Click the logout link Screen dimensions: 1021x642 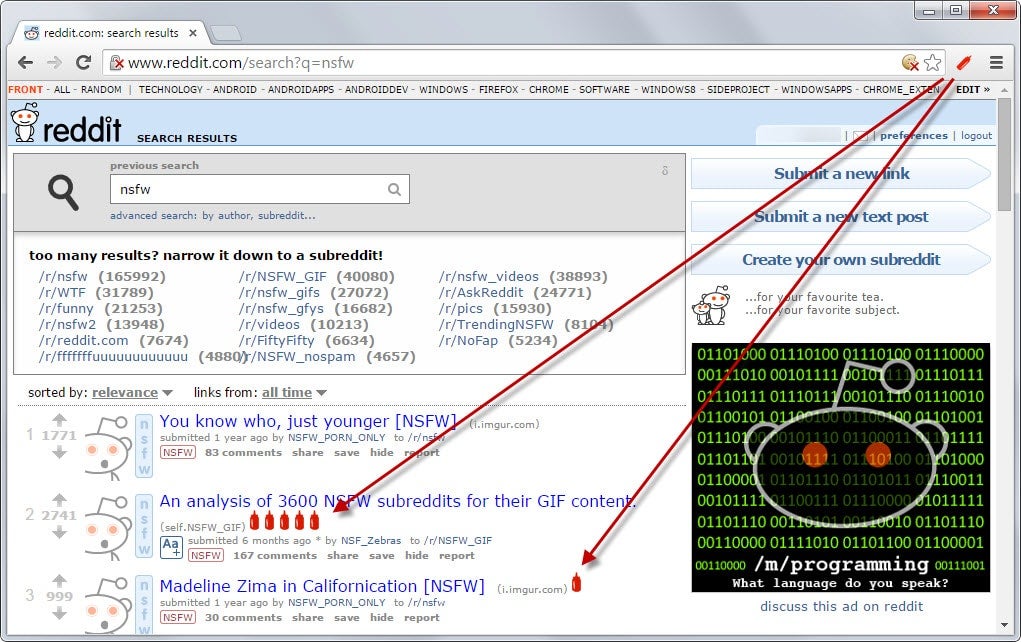976,135
